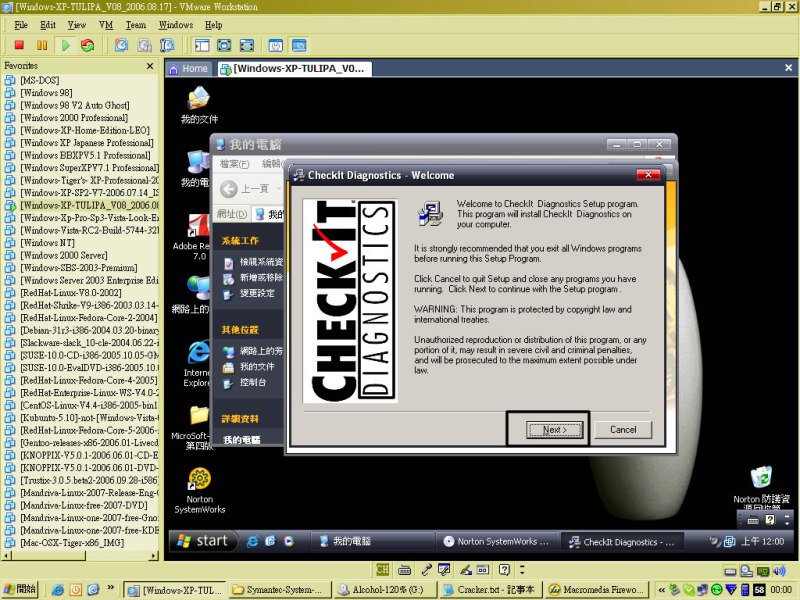Image resolution: width=800 pixels, height=600 pixels.
Task: Open the Team menu
Action: coord(136,25)
